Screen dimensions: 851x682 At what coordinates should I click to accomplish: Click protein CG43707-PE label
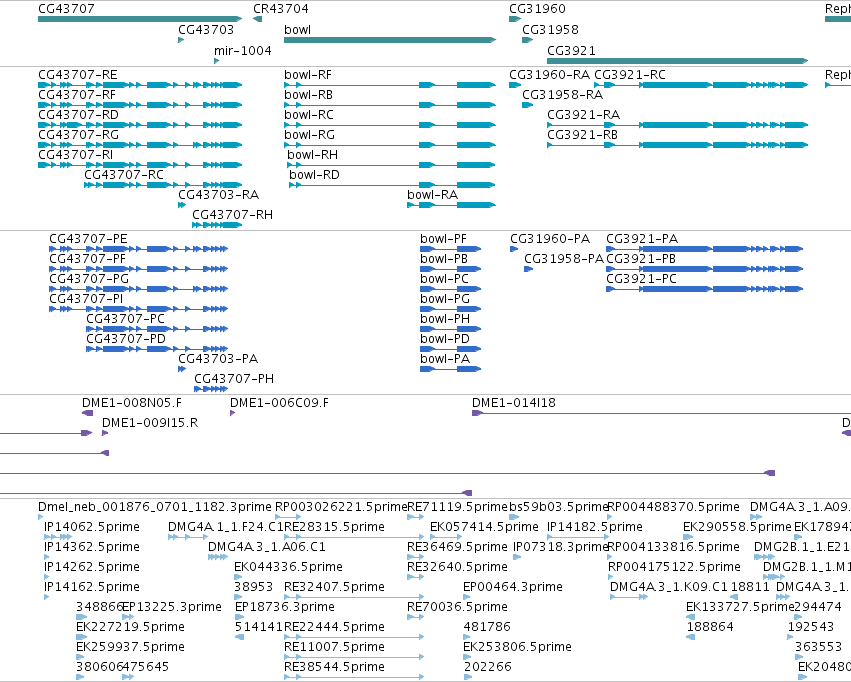88,239
